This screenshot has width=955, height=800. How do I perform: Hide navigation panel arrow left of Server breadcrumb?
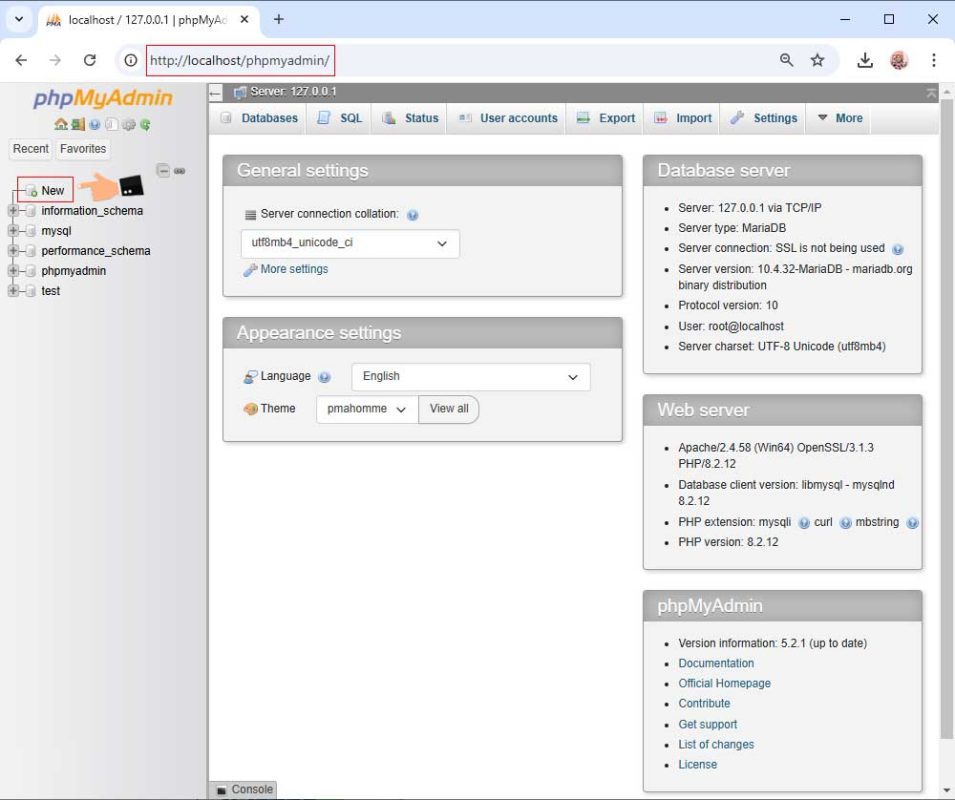click(x=215, y=93)
